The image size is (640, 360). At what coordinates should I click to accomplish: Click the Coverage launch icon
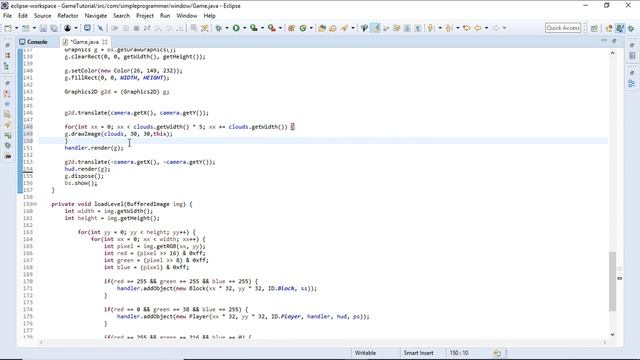pyautogui.click(x=254, y=28)
